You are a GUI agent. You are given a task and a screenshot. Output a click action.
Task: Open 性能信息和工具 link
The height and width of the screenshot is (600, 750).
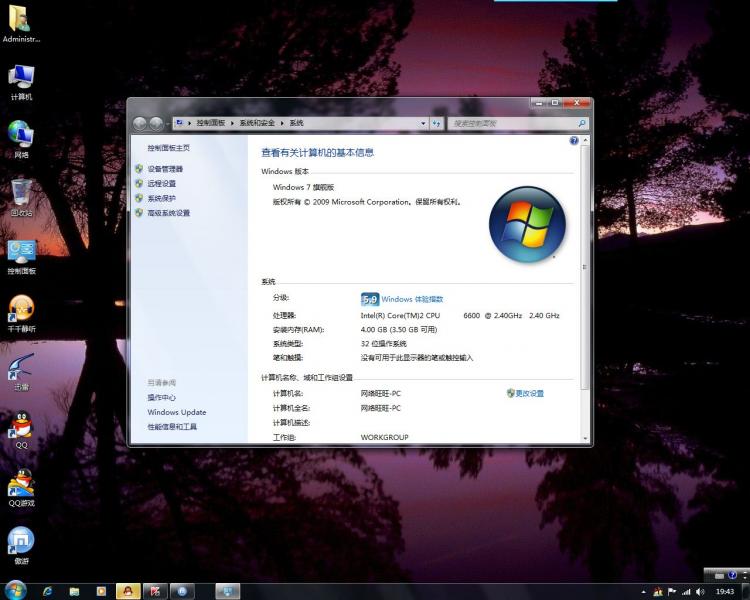point(172,427)
